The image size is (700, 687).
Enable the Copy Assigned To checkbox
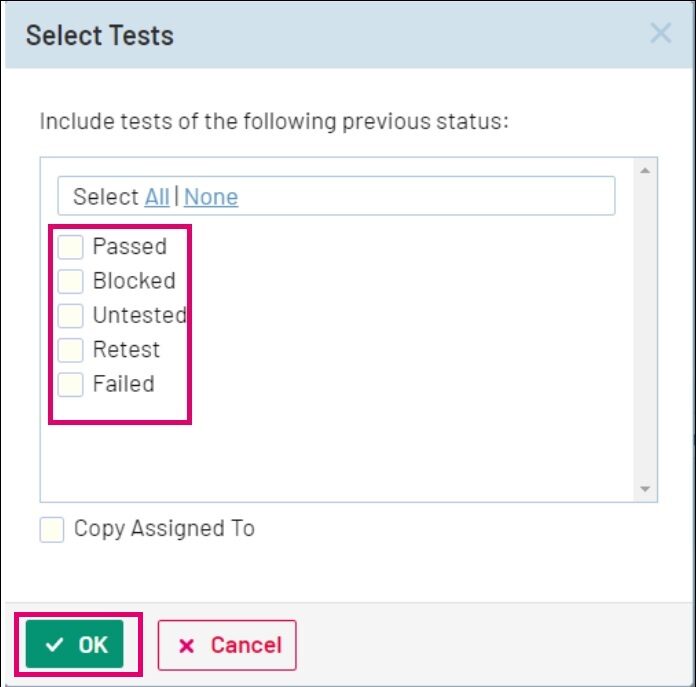[52, 530]
